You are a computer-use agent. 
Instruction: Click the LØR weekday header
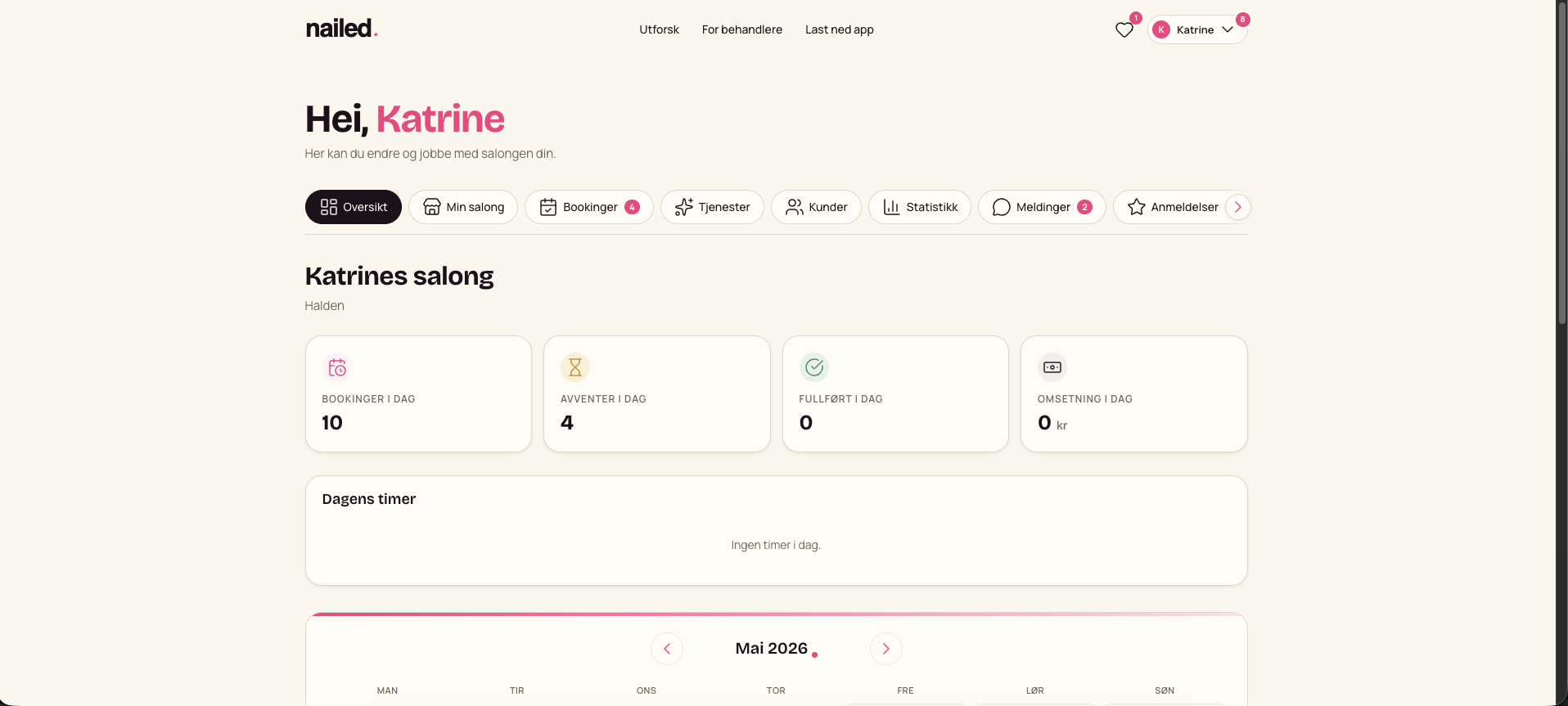(1035, 690)
